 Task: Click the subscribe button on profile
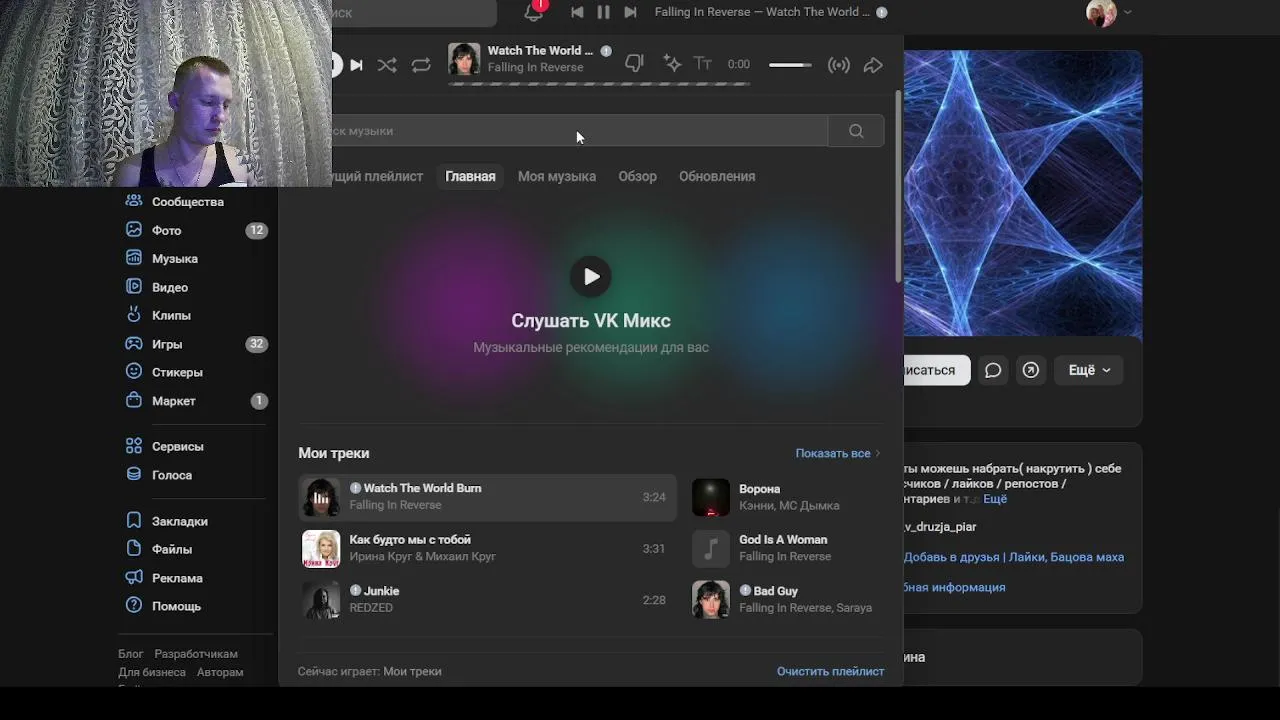point(937,370)
